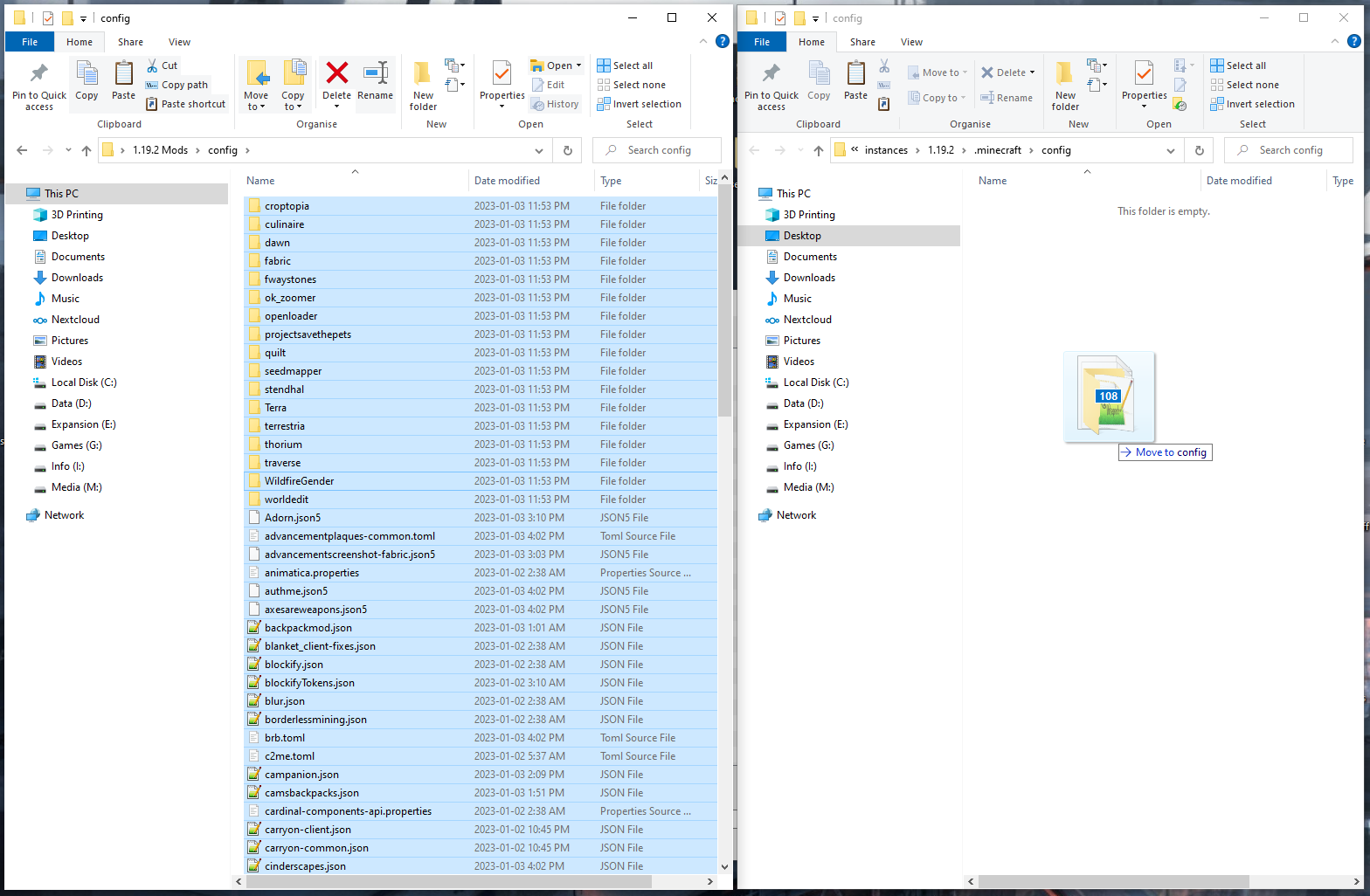Expand Properties dropdown in right window
1370x896 pixels.
pyautogui.click(x=1144, y=107)
